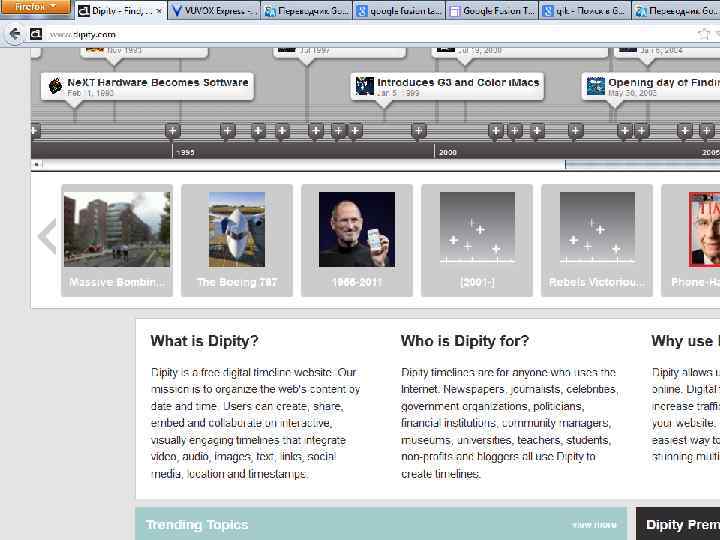Open the Phone-Ha... magazine cover thumbnail
The image size is (720, 540).
(x=691, y=240)
